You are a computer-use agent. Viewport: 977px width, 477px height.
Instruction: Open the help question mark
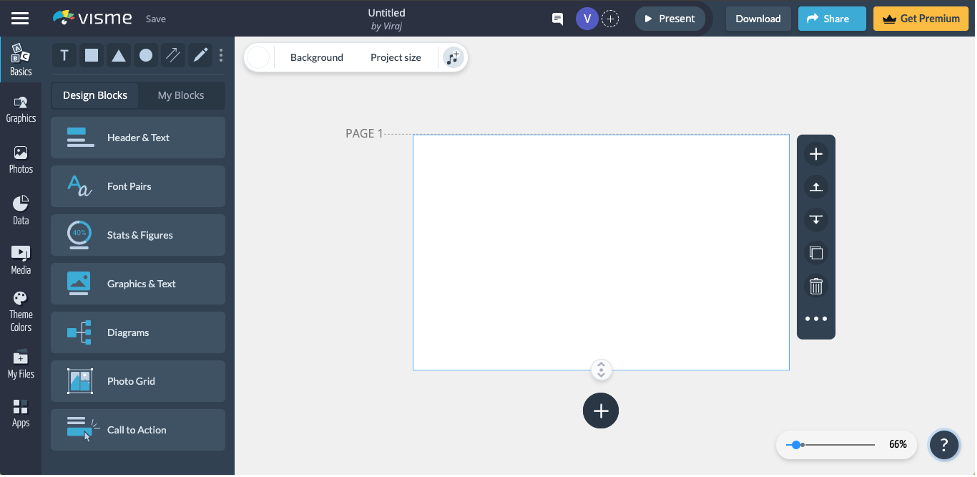coord(943,445)
